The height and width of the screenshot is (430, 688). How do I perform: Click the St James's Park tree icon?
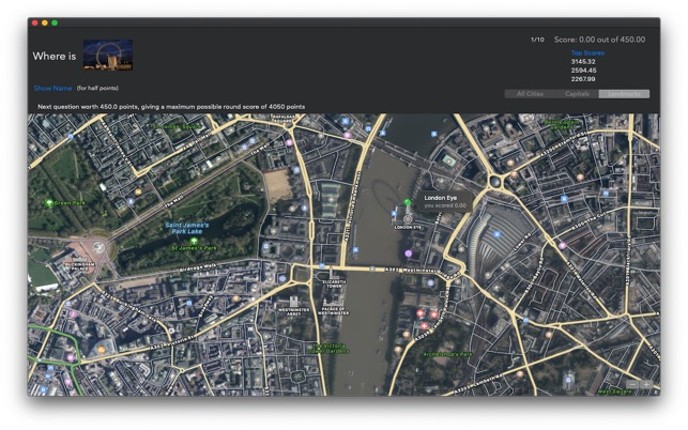tap(194, 241)
